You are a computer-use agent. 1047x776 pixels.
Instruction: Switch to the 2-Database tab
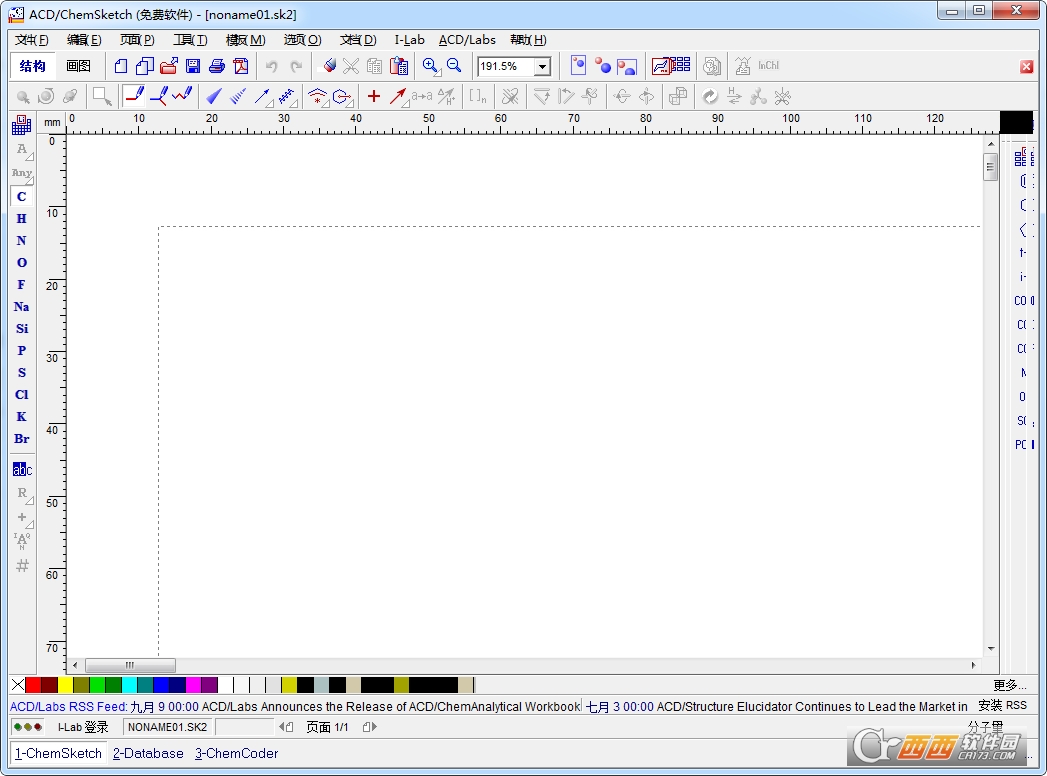pyautogui.click(x=148, y=753)
